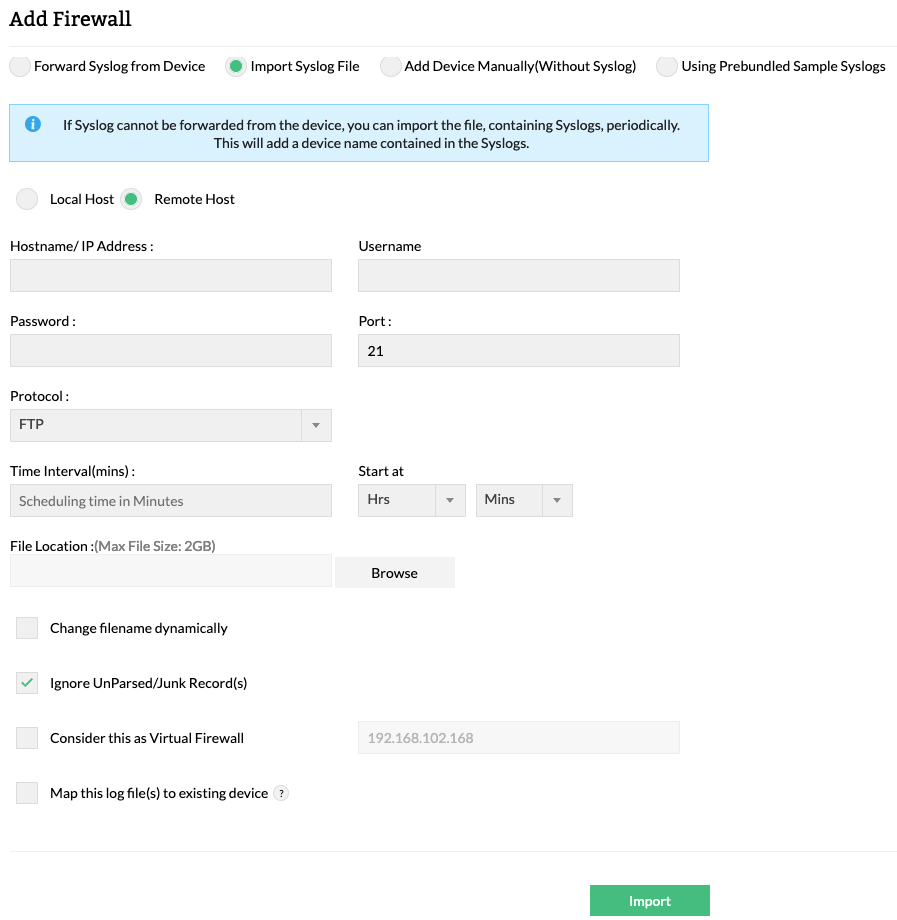Check Map this log file(s) to existing device
The width and height of the screenshot is (897, 920).
(x=27, y=793)
